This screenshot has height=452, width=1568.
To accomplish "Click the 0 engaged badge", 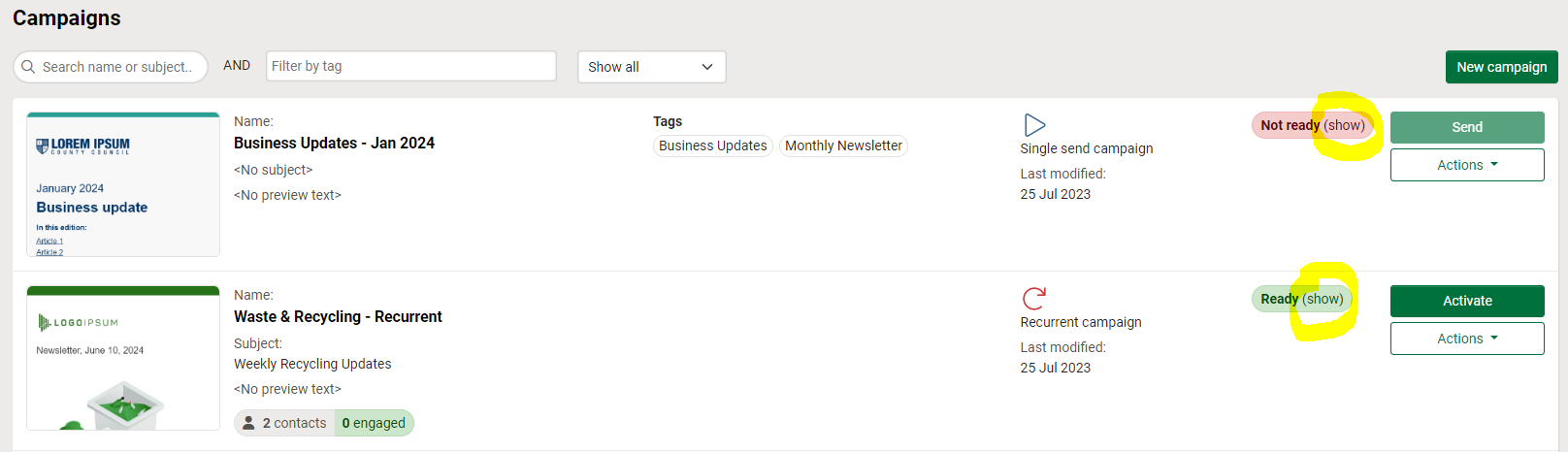I will tap(374, 423).
